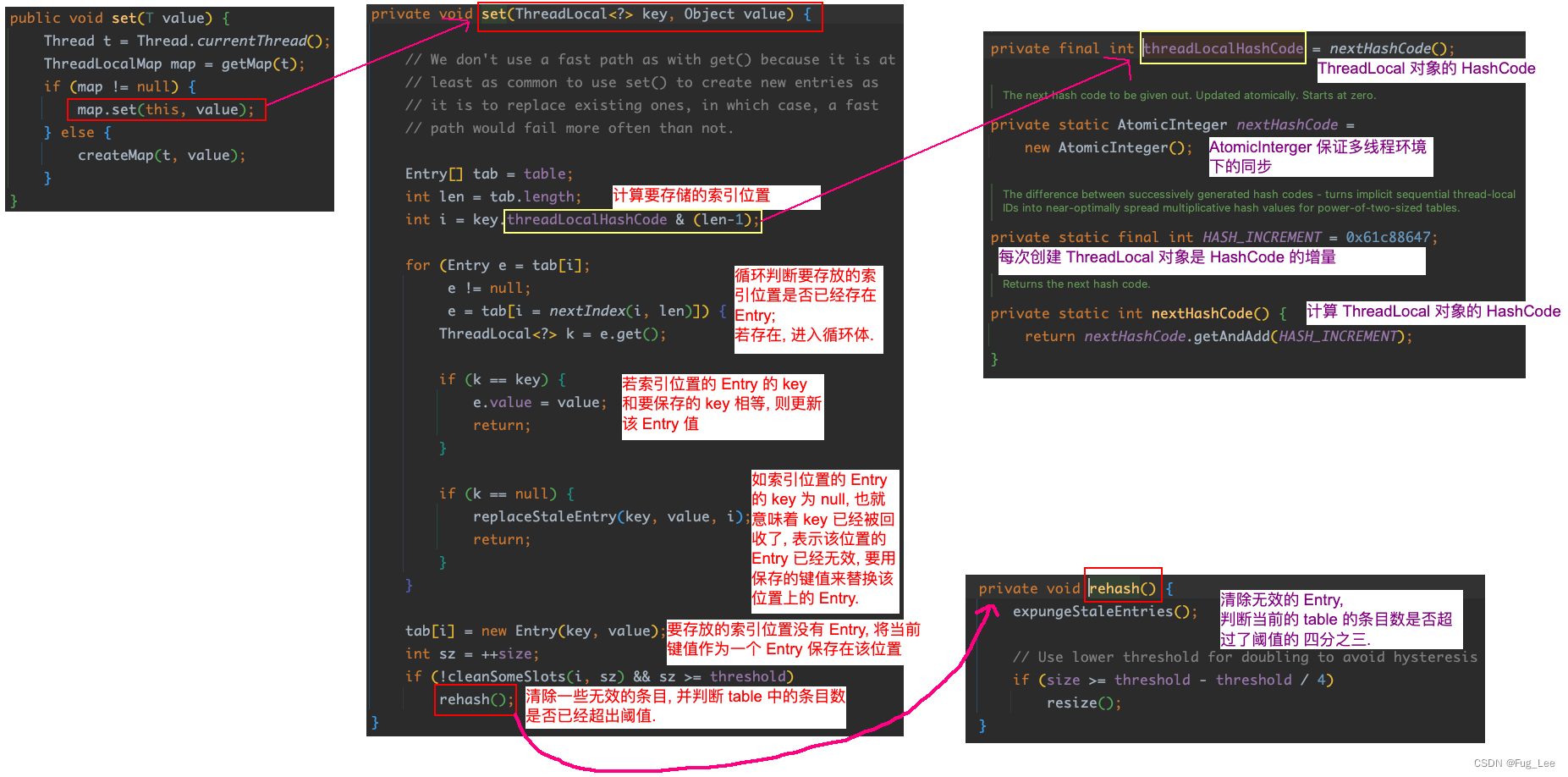
Task: Click the 'return;' below replaceStaleEntry call
Action: [x=502, y=539]
